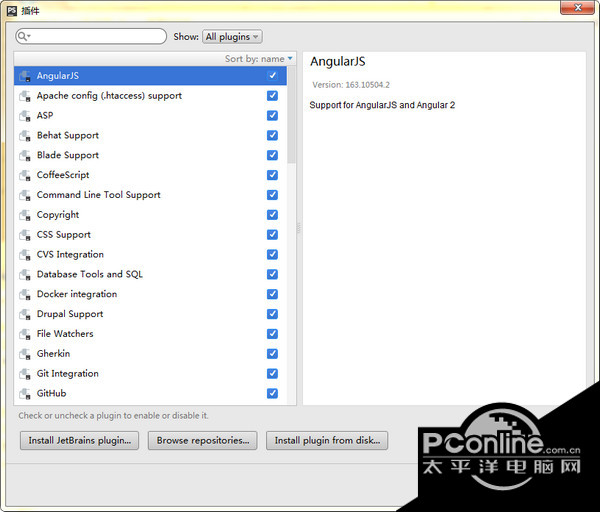Select Behat Support in the list
The width and height of the screenshot is (600, 512).
(x=150, y=135)
